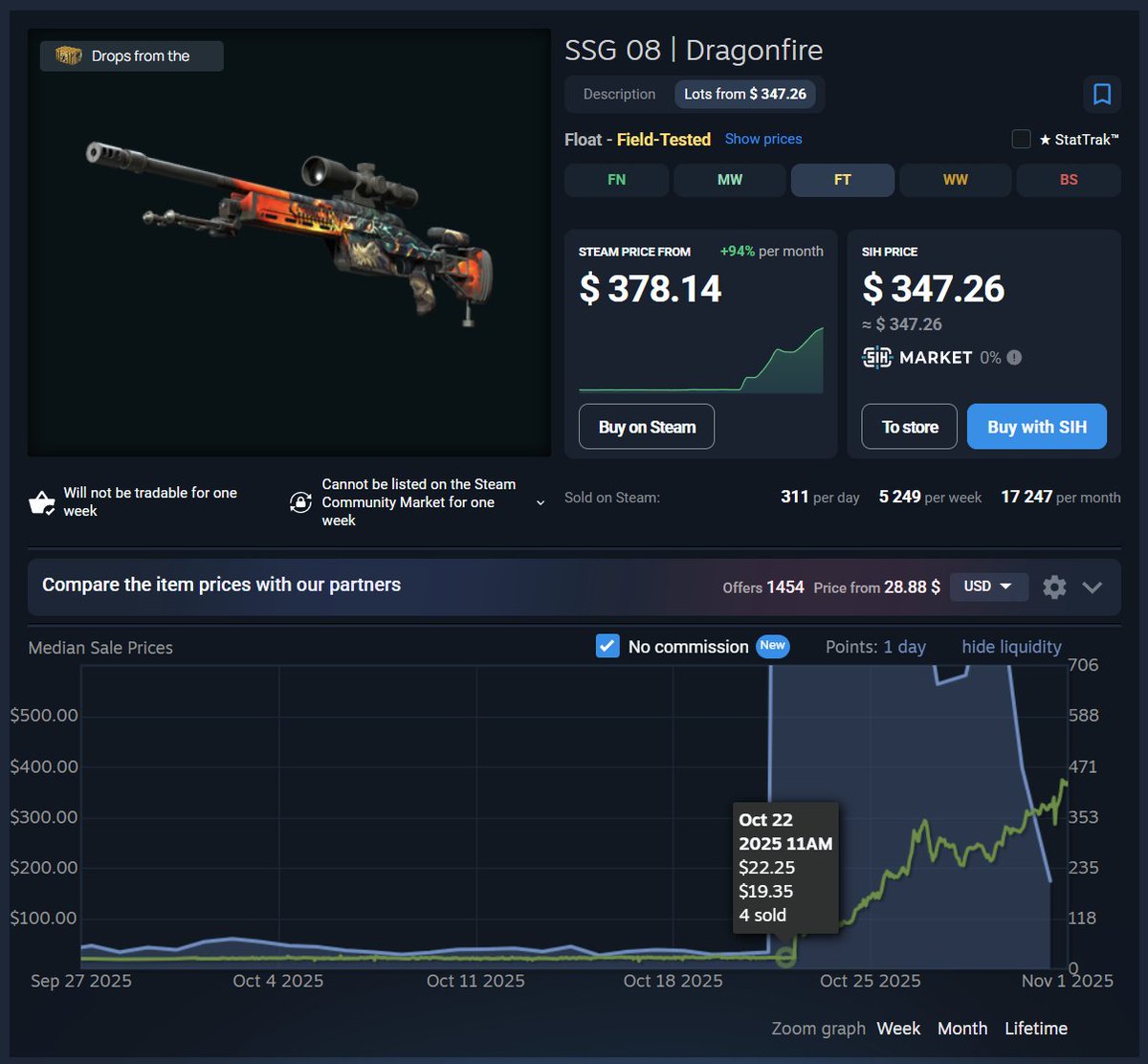1148x1064 pixels.
Task: Select the FN wear tab
Action: point(616,180)
